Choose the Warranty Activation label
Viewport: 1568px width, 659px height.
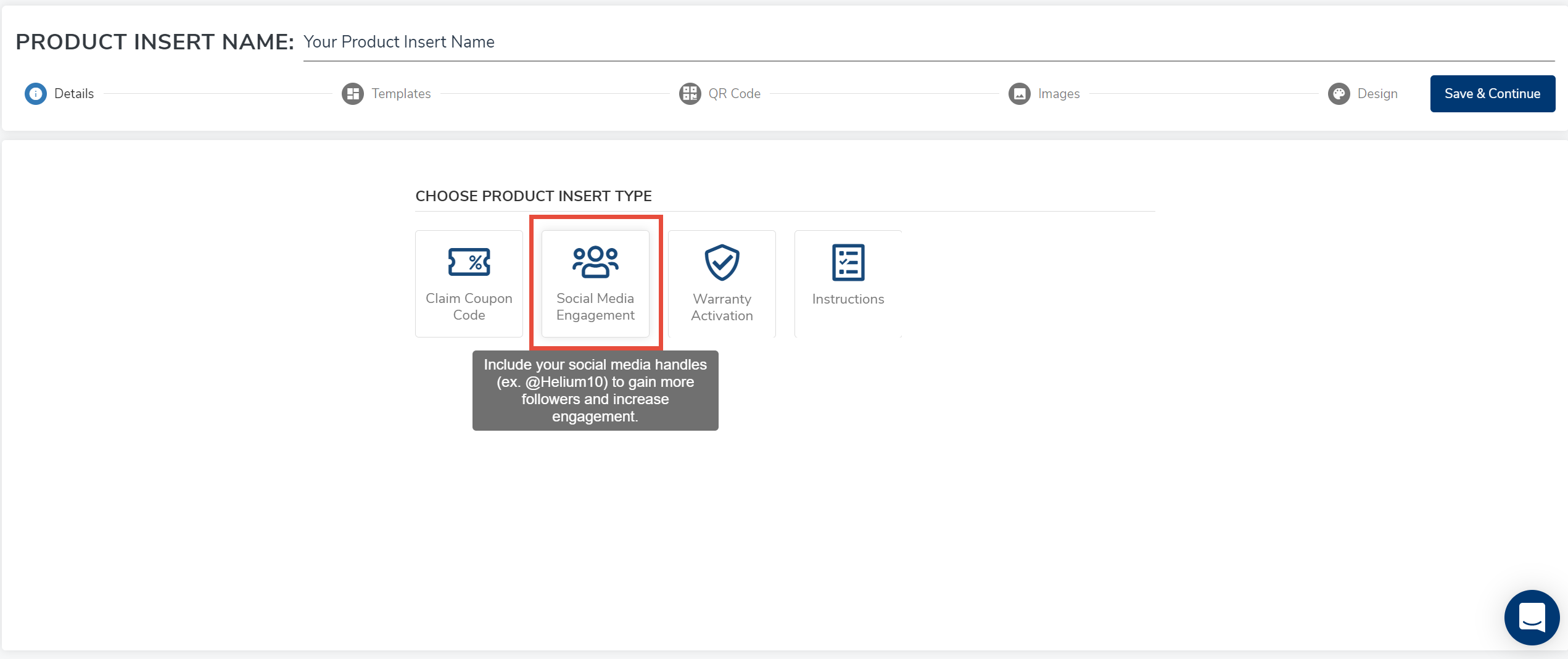point(722,307)
